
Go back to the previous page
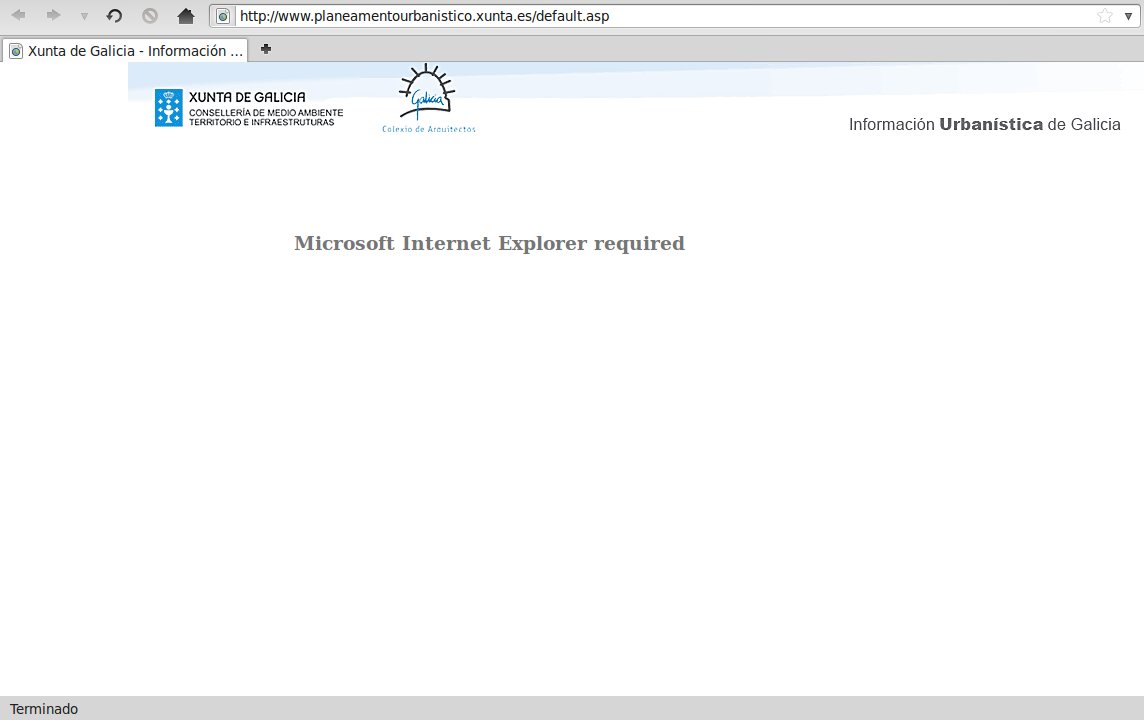click(x=18, y=16)
